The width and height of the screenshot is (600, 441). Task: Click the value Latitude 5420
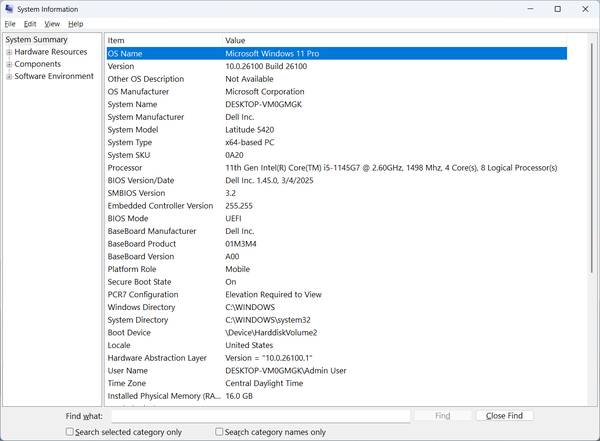point(249,129)
